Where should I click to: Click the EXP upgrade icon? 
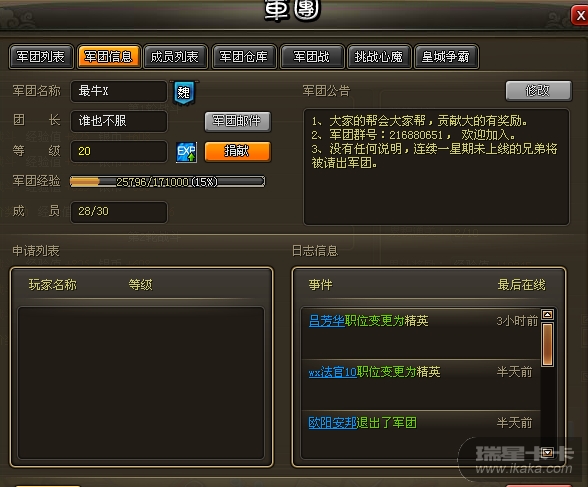[186, 152]
